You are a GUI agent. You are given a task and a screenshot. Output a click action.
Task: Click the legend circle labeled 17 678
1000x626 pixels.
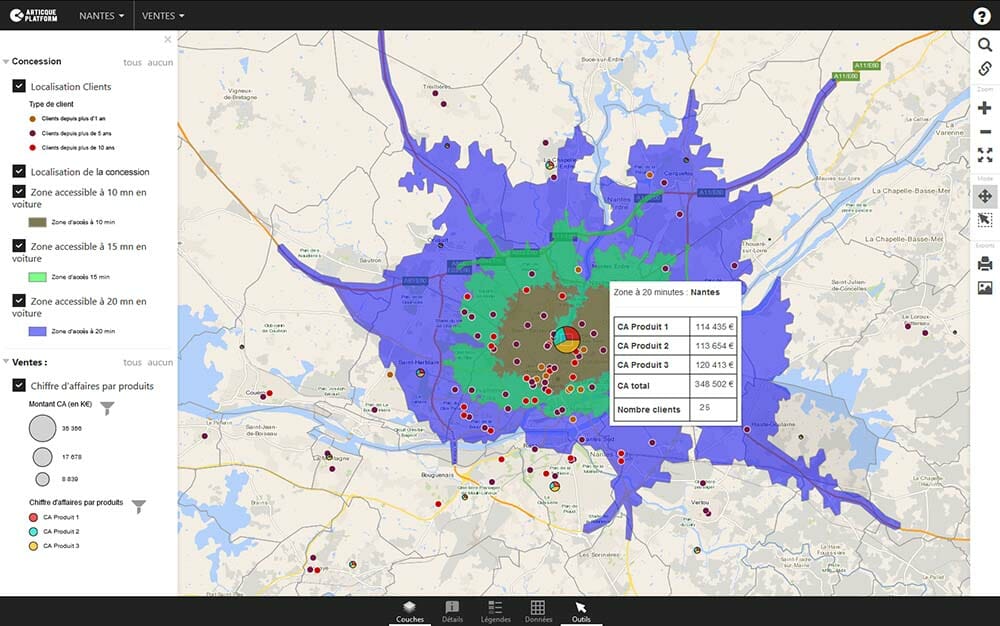pos(43,457)
